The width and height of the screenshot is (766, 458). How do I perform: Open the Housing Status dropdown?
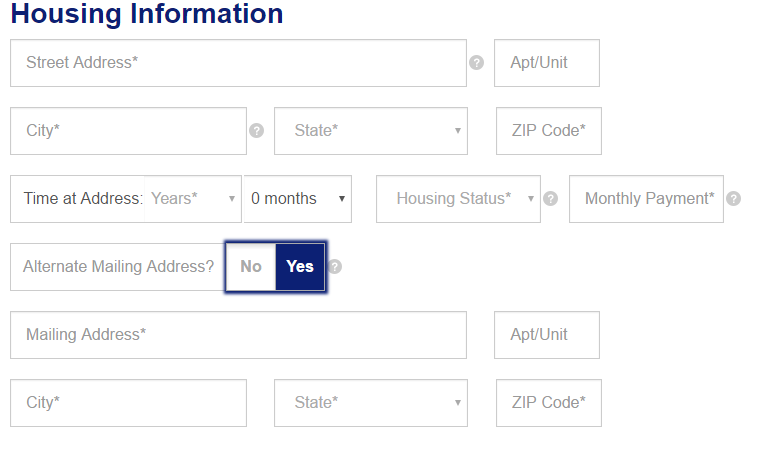pyautogui.click(x=458, y=199)
